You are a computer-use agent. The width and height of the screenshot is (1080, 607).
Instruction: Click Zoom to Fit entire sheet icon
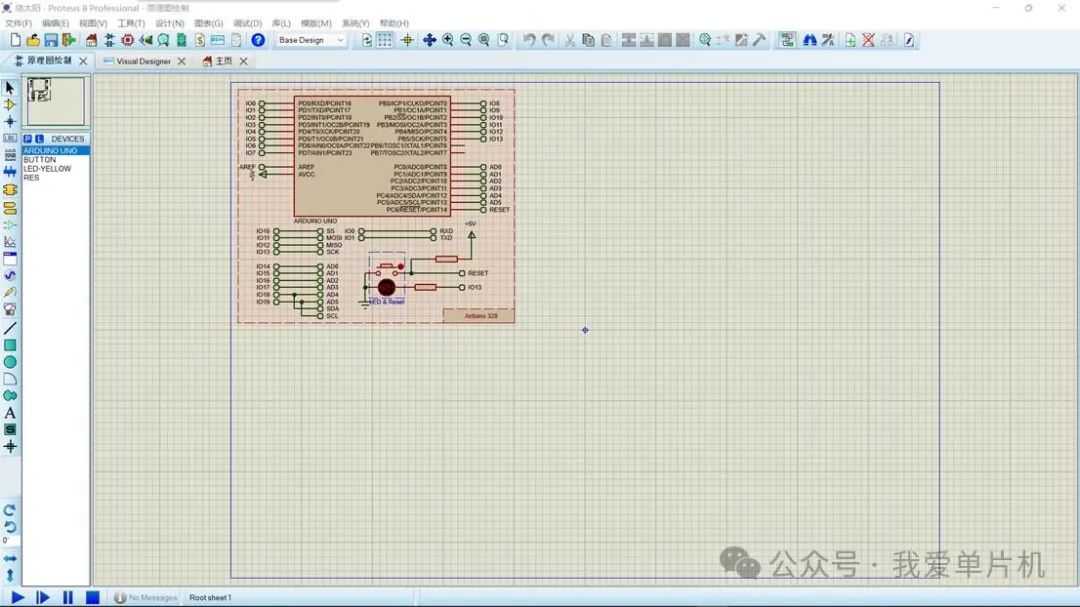pyautogui.click(x=484, y=40)
